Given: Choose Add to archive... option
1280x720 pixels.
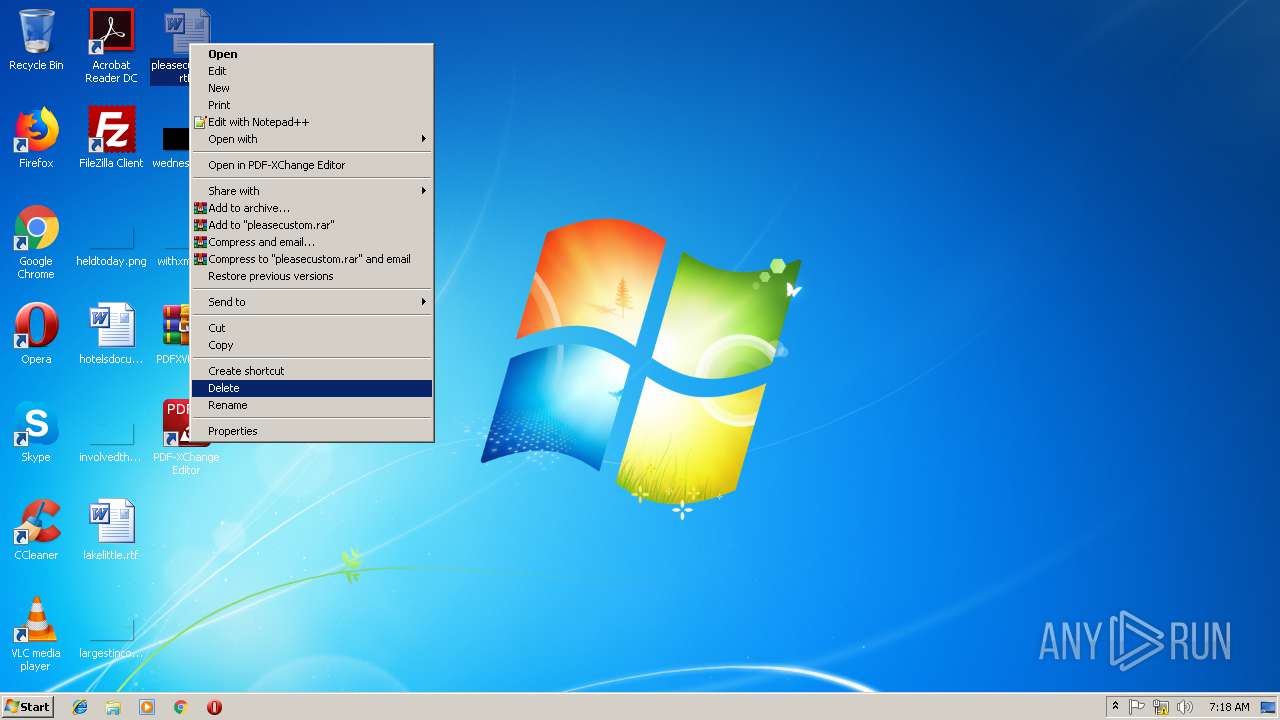Looking at the screenshot, I should coord(312,208).
